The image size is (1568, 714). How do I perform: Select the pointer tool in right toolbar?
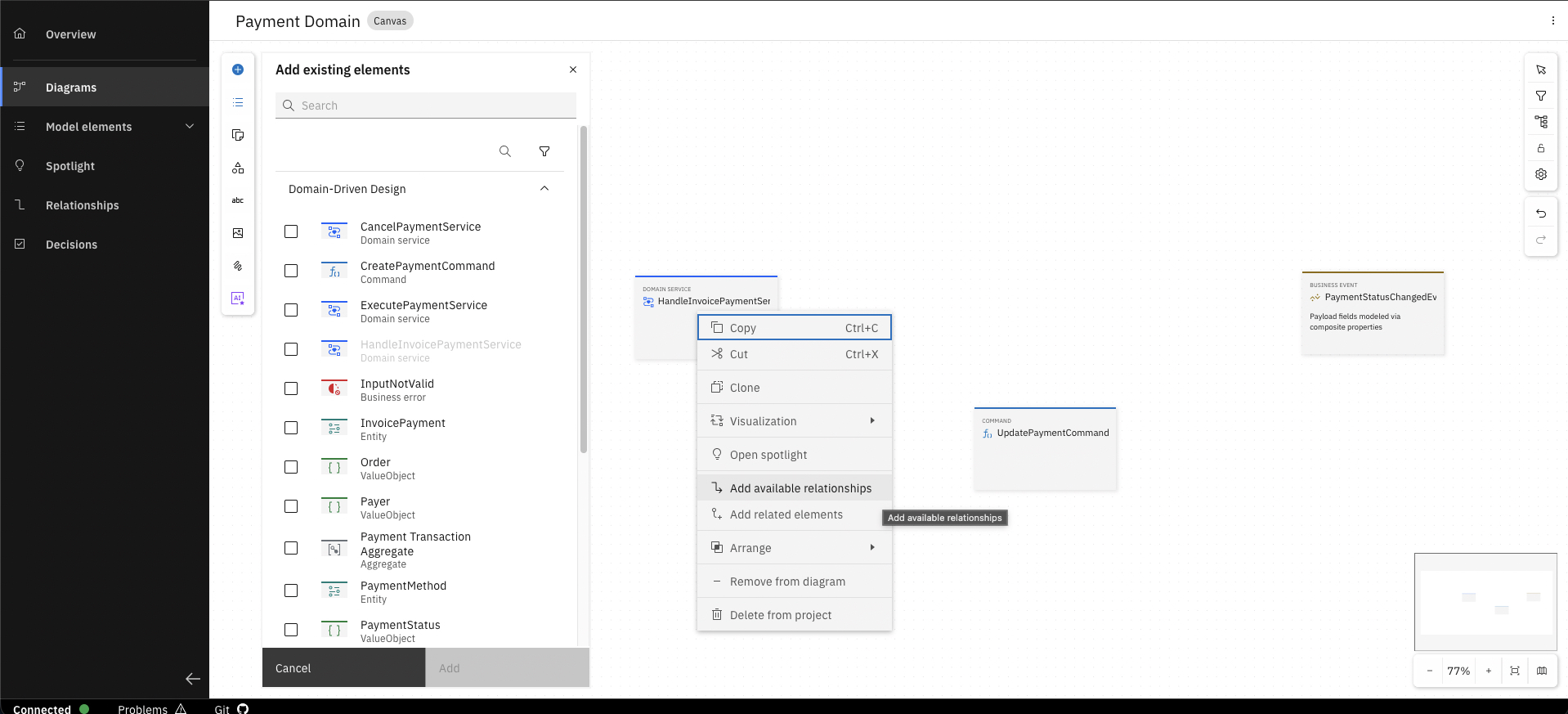1541,70
